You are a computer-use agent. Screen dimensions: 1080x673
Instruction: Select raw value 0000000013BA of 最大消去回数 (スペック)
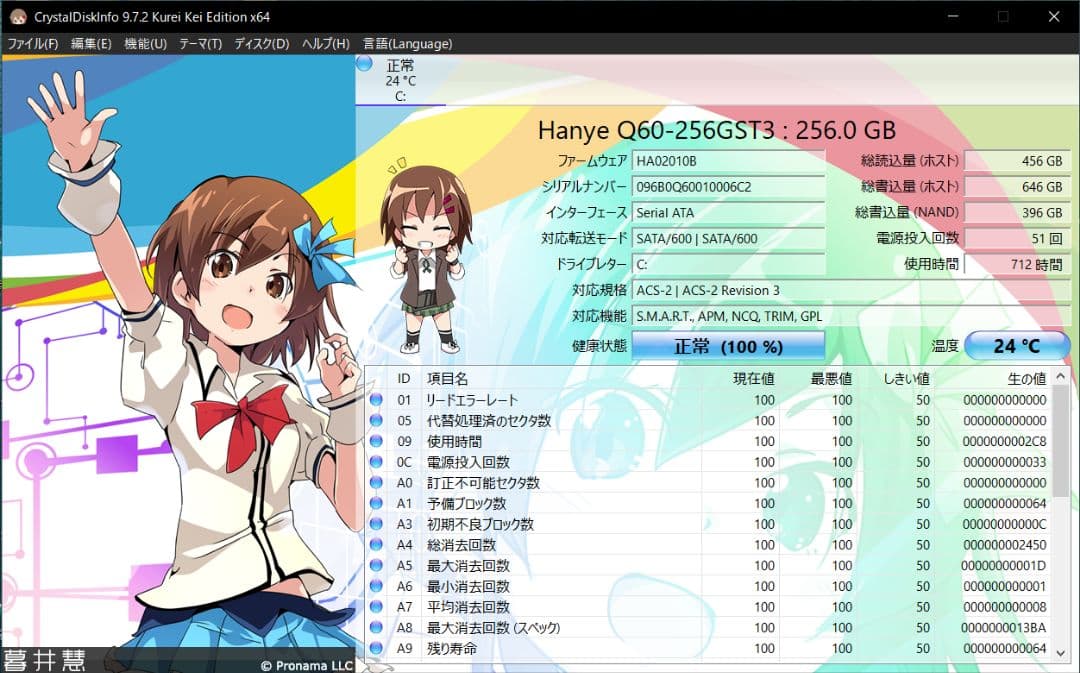(x=1004, y=628)
